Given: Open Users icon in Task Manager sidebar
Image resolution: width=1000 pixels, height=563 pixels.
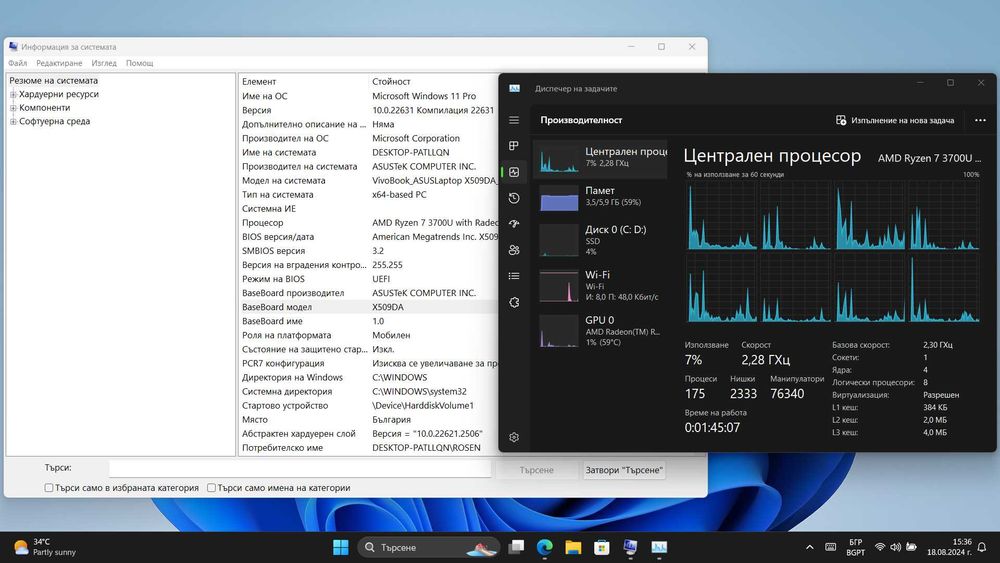Looking at the screenshot, I should point(514,250).
